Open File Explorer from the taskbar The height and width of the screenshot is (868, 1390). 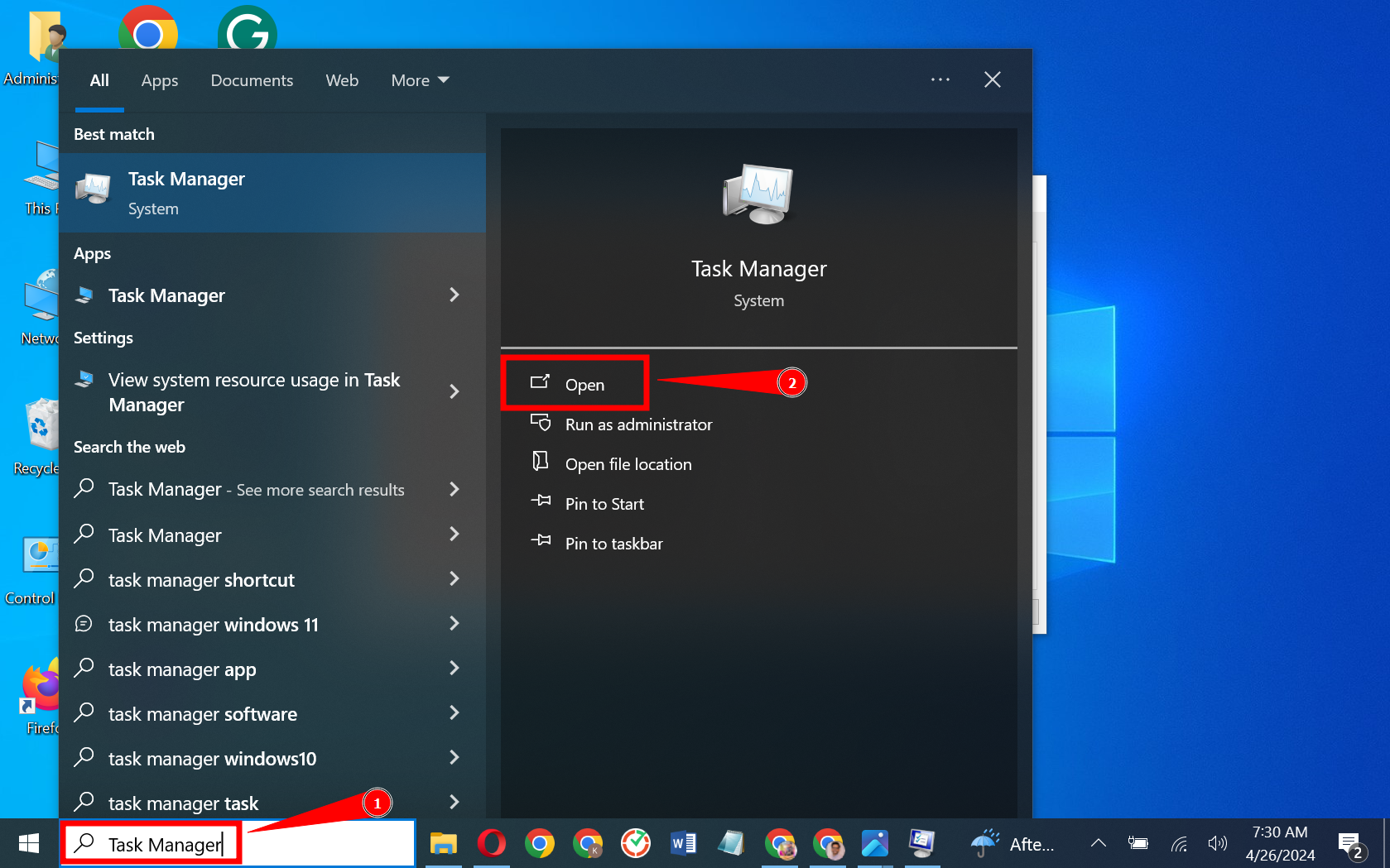[x=444, y=843]
